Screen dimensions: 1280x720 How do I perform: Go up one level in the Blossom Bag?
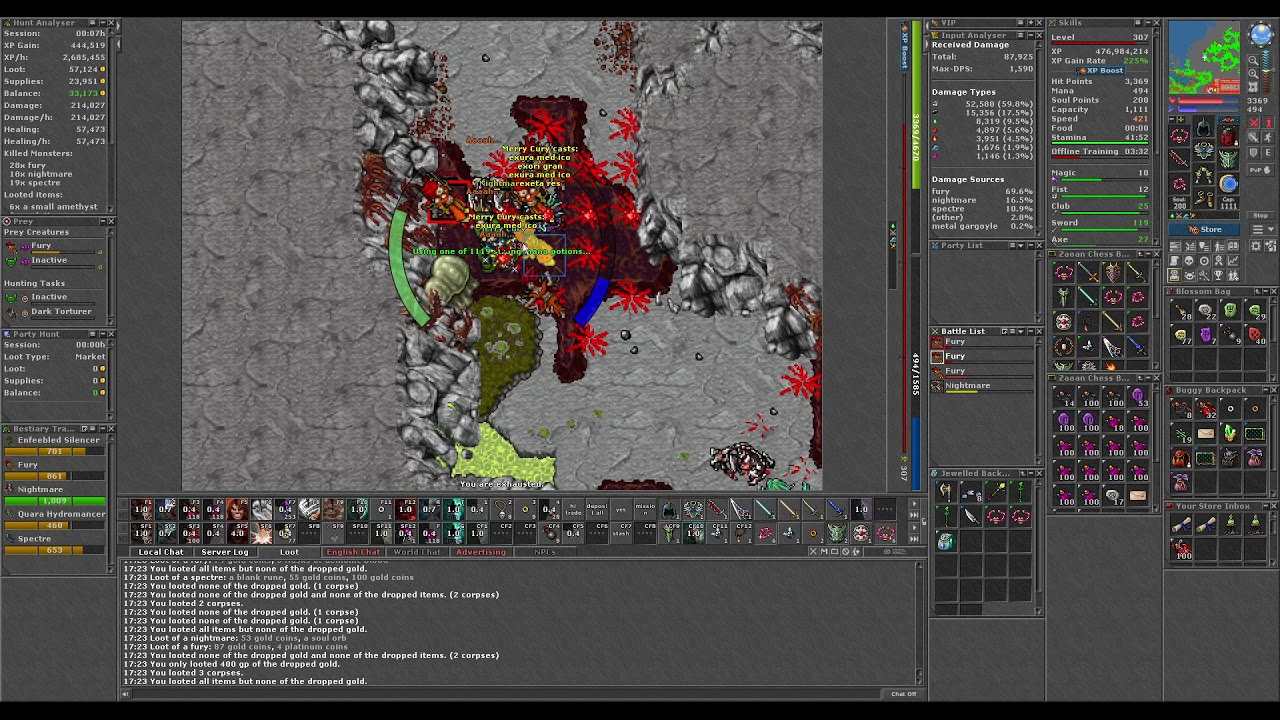(x=1258, y=291)
